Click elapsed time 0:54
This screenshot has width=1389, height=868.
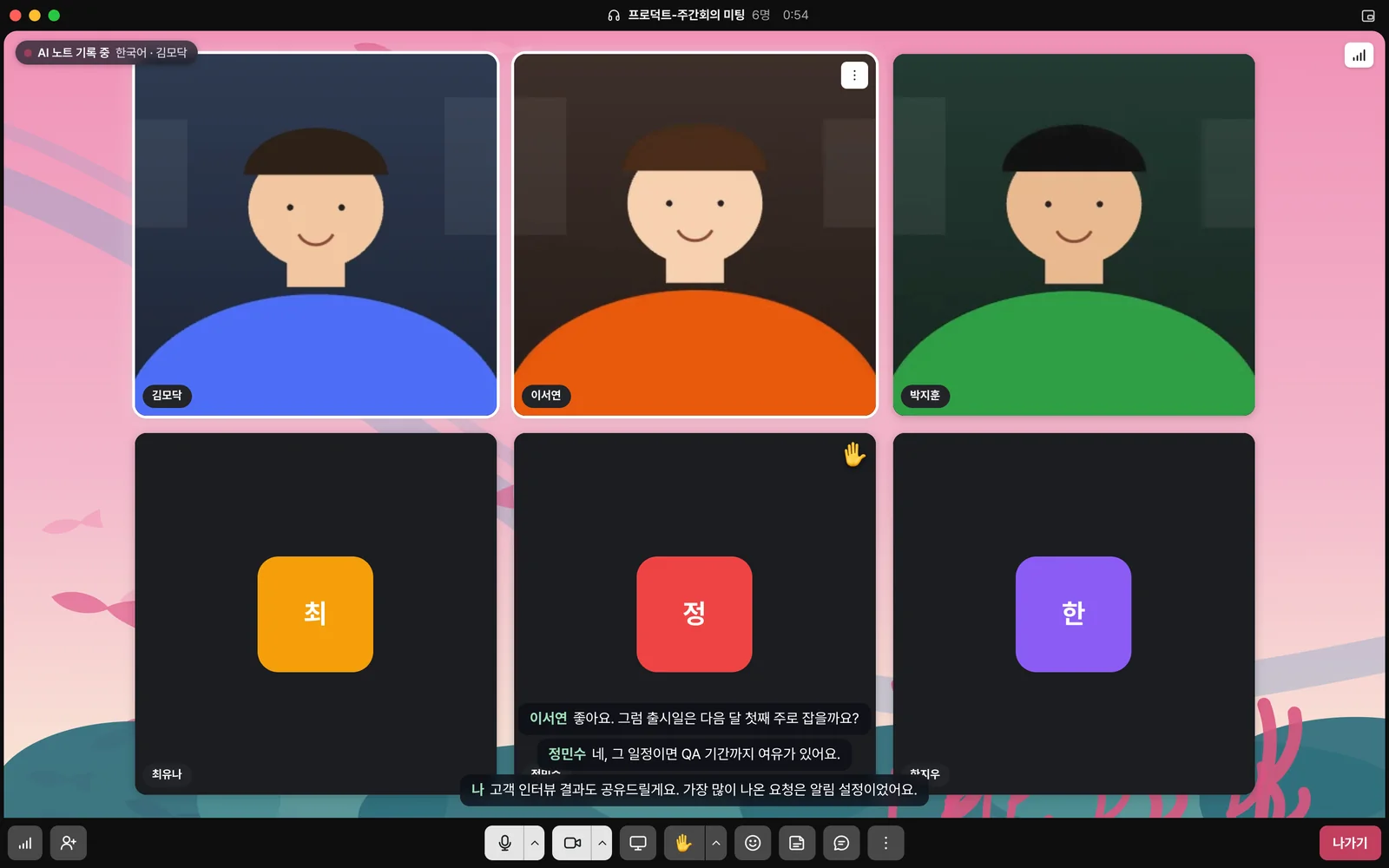pyautogui.click(x=795, y=16)
